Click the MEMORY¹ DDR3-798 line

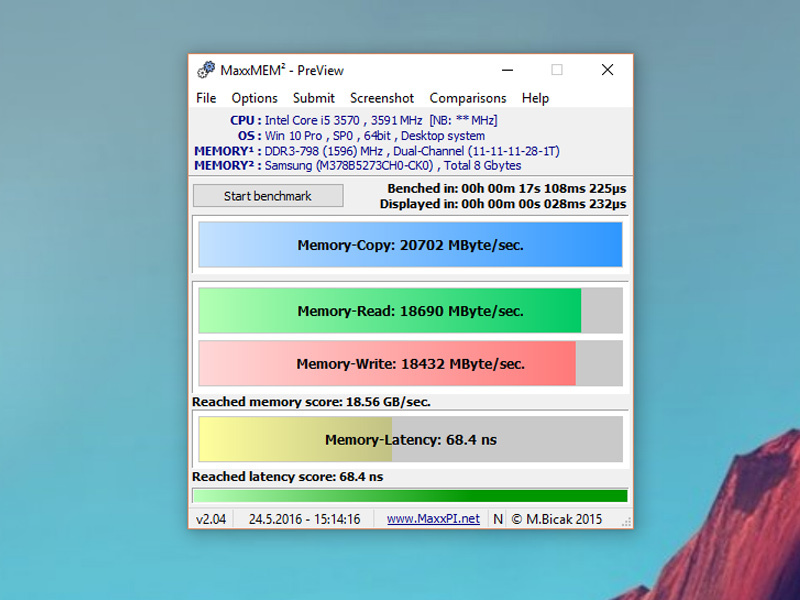tap(377, 151)
